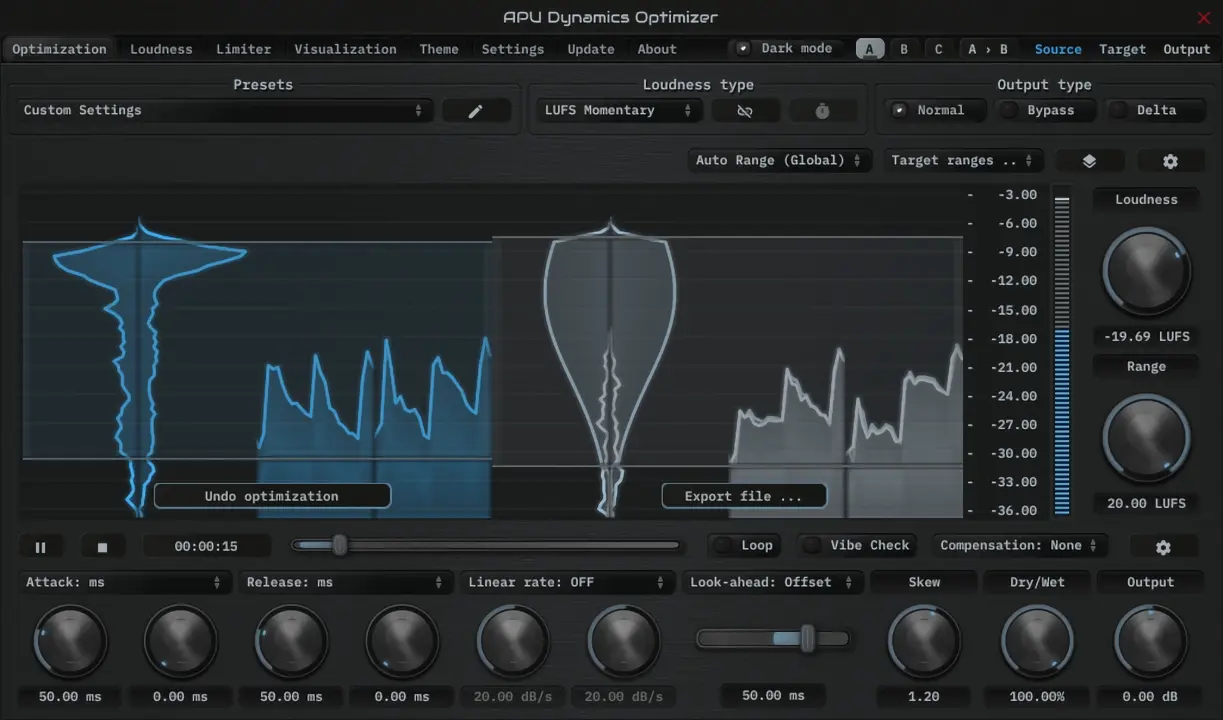
Task: Open the Linear rate: OFF dropdown
Action: (567, 582)
